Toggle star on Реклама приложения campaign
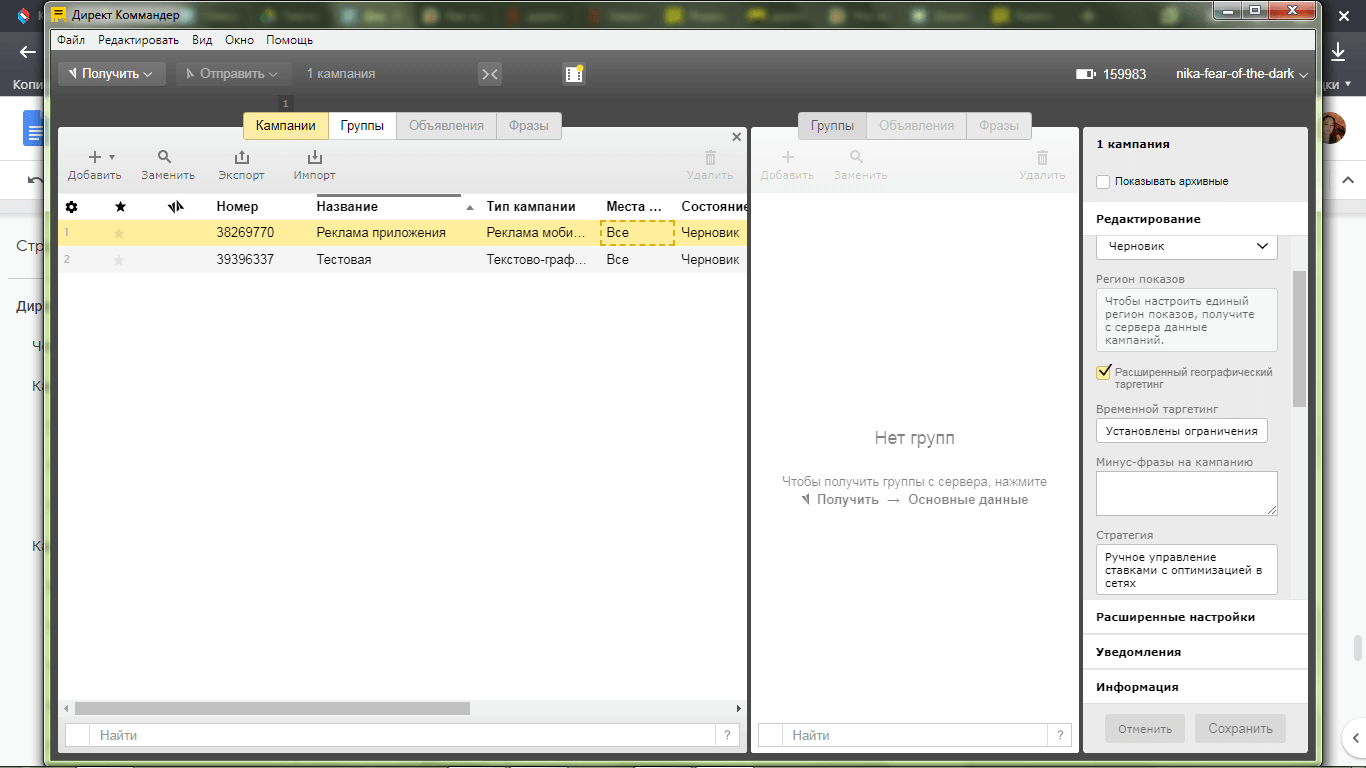The width and height of the screenshot is (1366, 768). coord(120,233)
